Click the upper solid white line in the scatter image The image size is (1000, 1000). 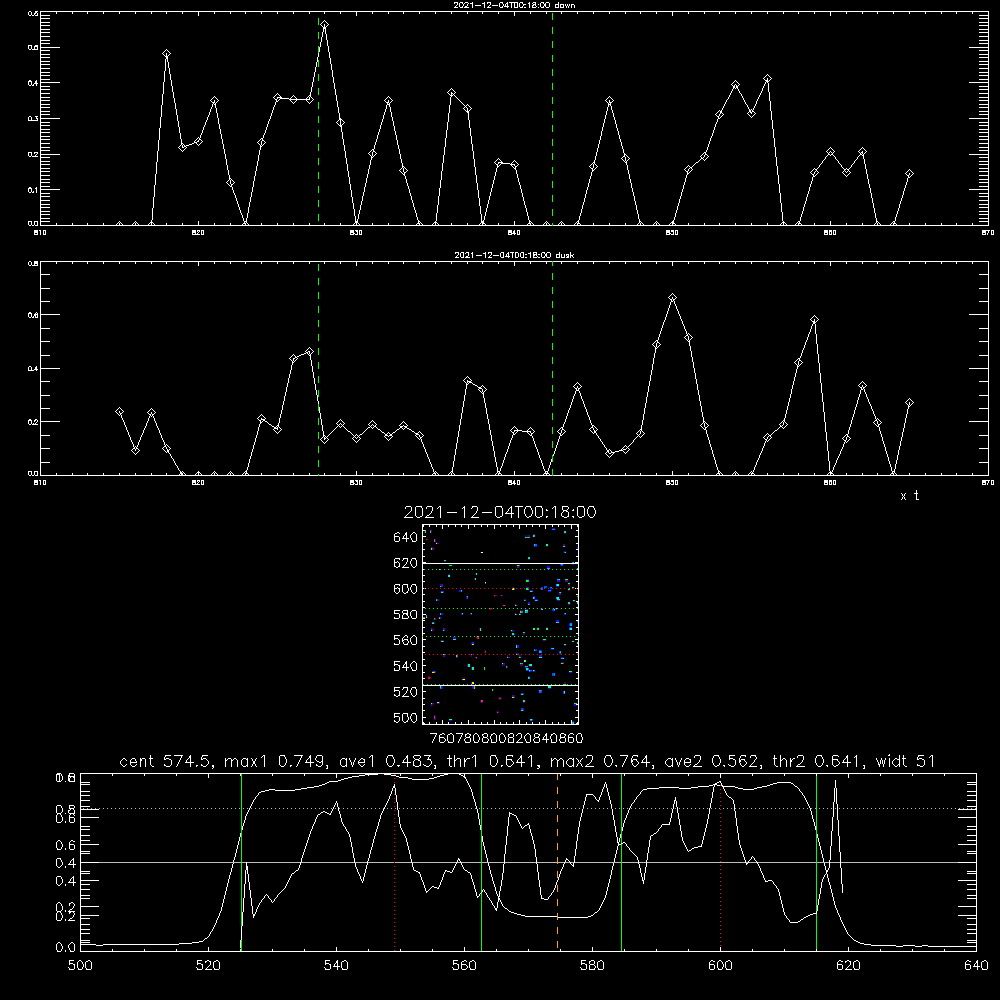501,564
